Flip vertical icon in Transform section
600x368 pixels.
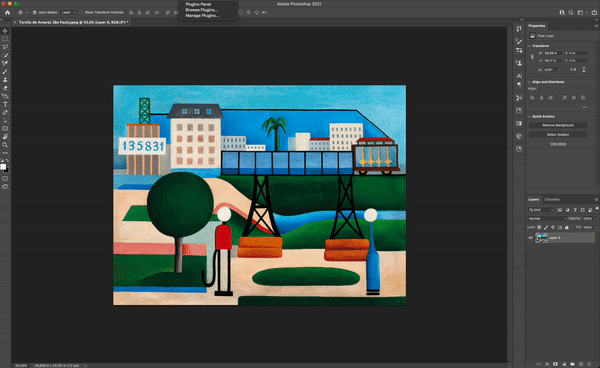(x=584, y=70)
